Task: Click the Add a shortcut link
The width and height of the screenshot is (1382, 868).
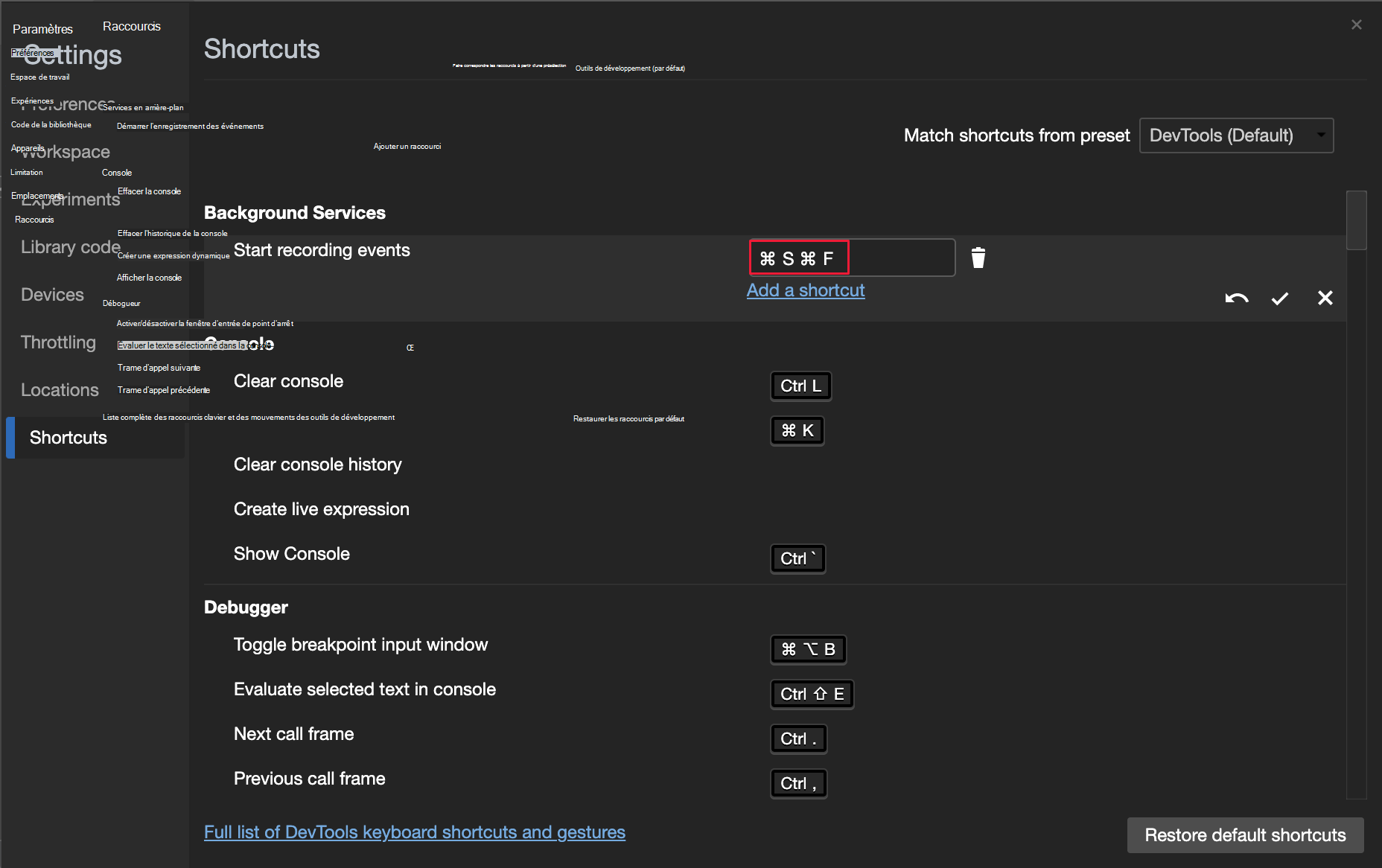Action: [806, 290]
